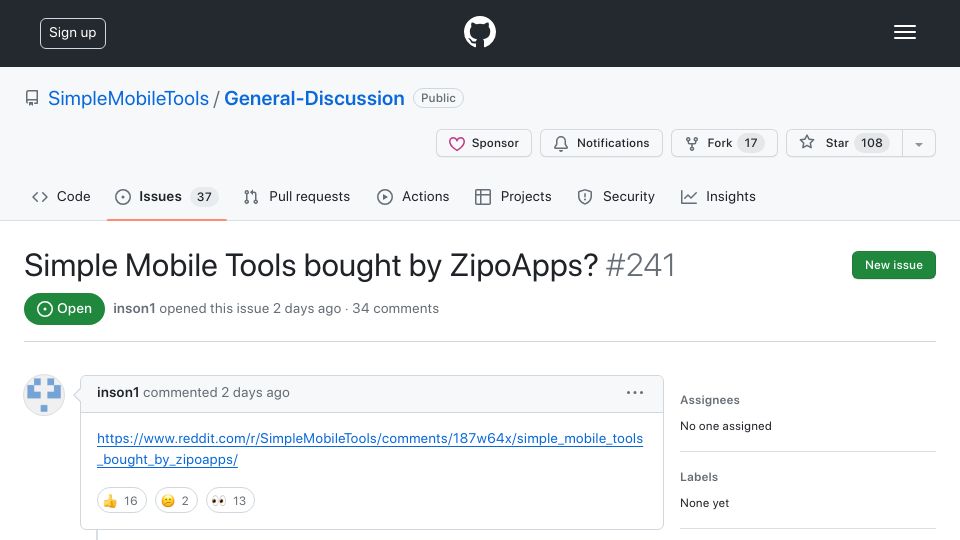Click the '34 comments' text
The height and width of the screenshot is (540, 960).
point(396,309)
